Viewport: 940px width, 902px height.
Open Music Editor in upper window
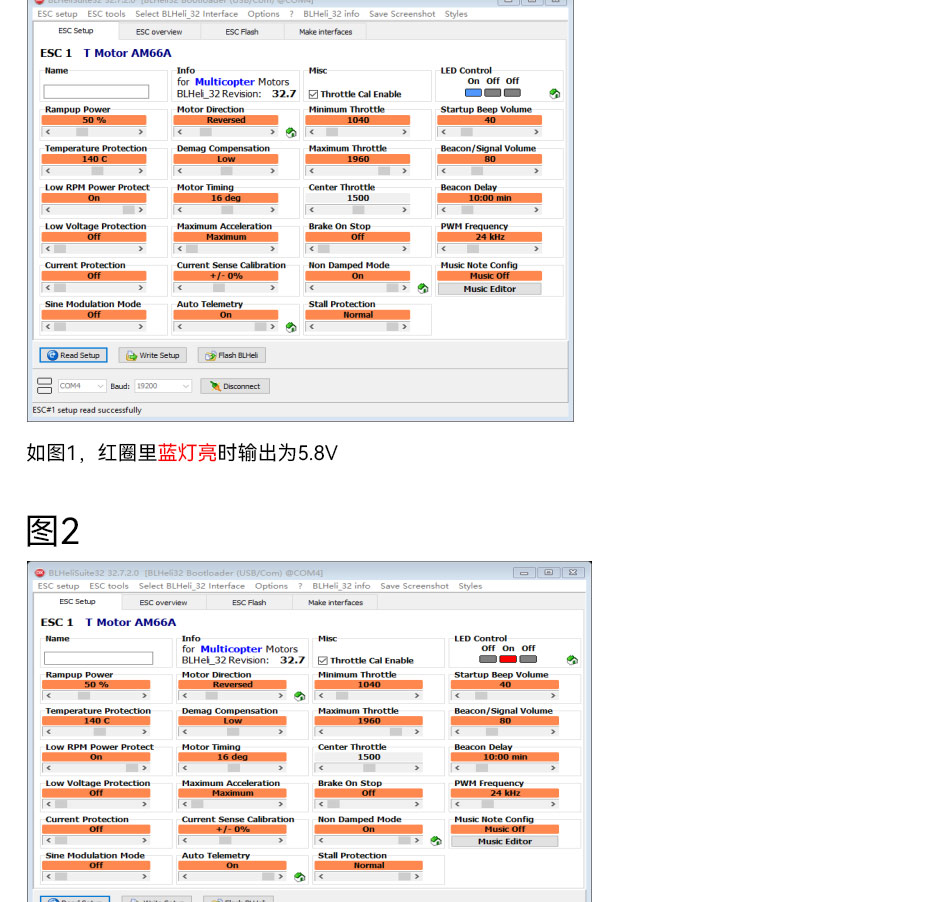point(489,289)
